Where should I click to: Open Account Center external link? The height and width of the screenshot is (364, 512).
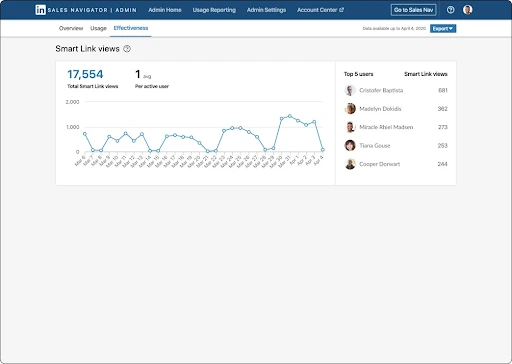point(320,10)
